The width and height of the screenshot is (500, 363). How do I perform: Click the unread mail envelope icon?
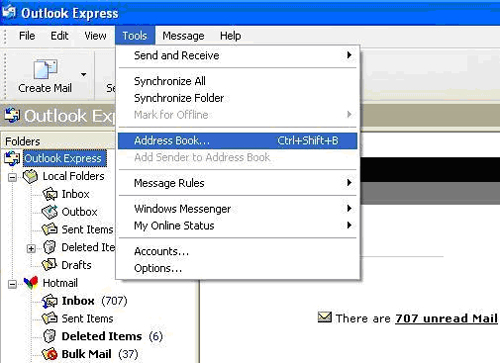pos(324,317)
